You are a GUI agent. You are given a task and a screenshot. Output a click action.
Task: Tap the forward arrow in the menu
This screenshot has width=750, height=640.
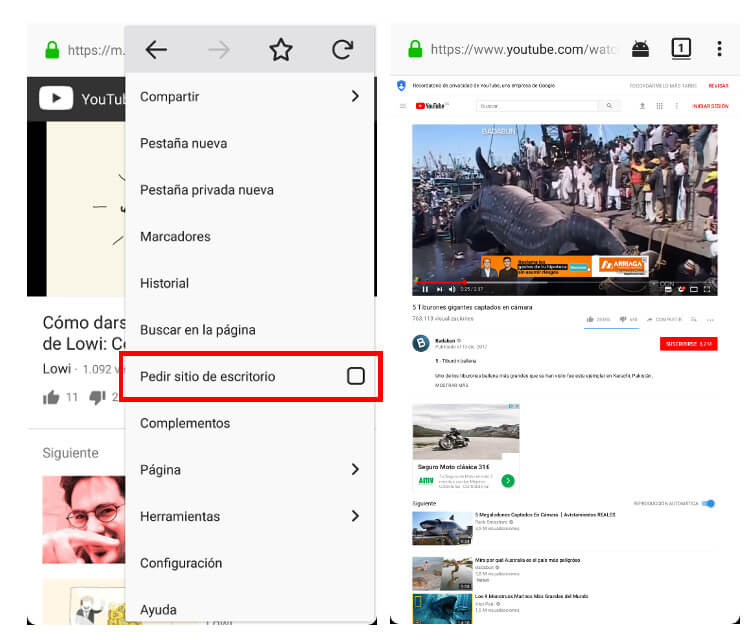(219, 49)
